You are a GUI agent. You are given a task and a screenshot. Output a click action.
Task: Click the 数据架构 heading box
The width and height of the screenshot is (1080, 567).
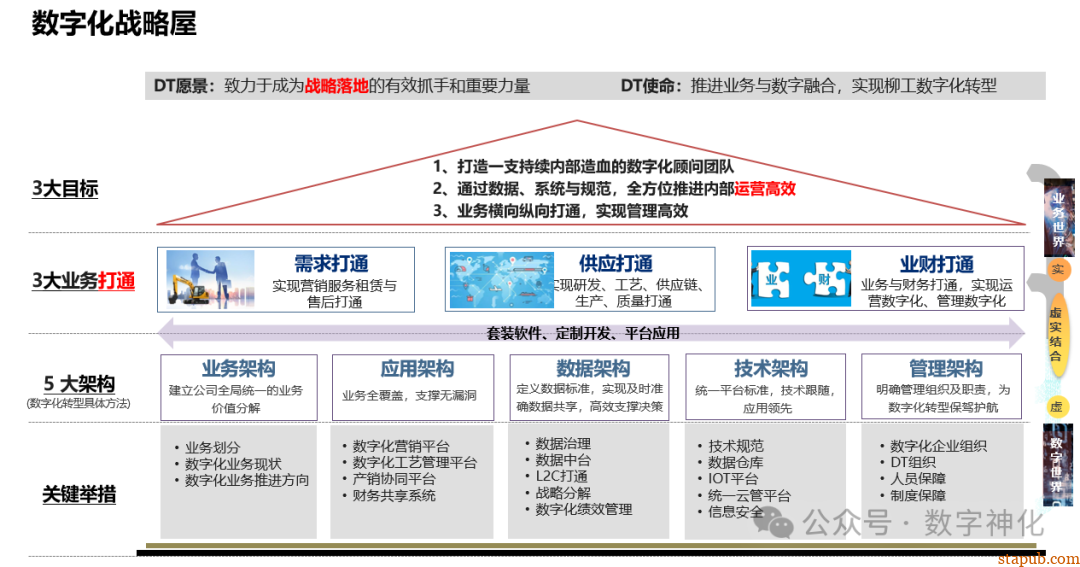click(x=592, y=385)
